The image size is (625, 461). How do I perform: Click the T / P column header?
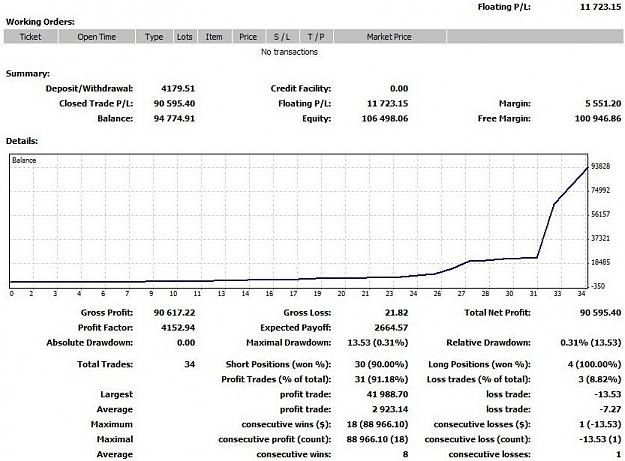pyautogui.click(x=316, y=37)
